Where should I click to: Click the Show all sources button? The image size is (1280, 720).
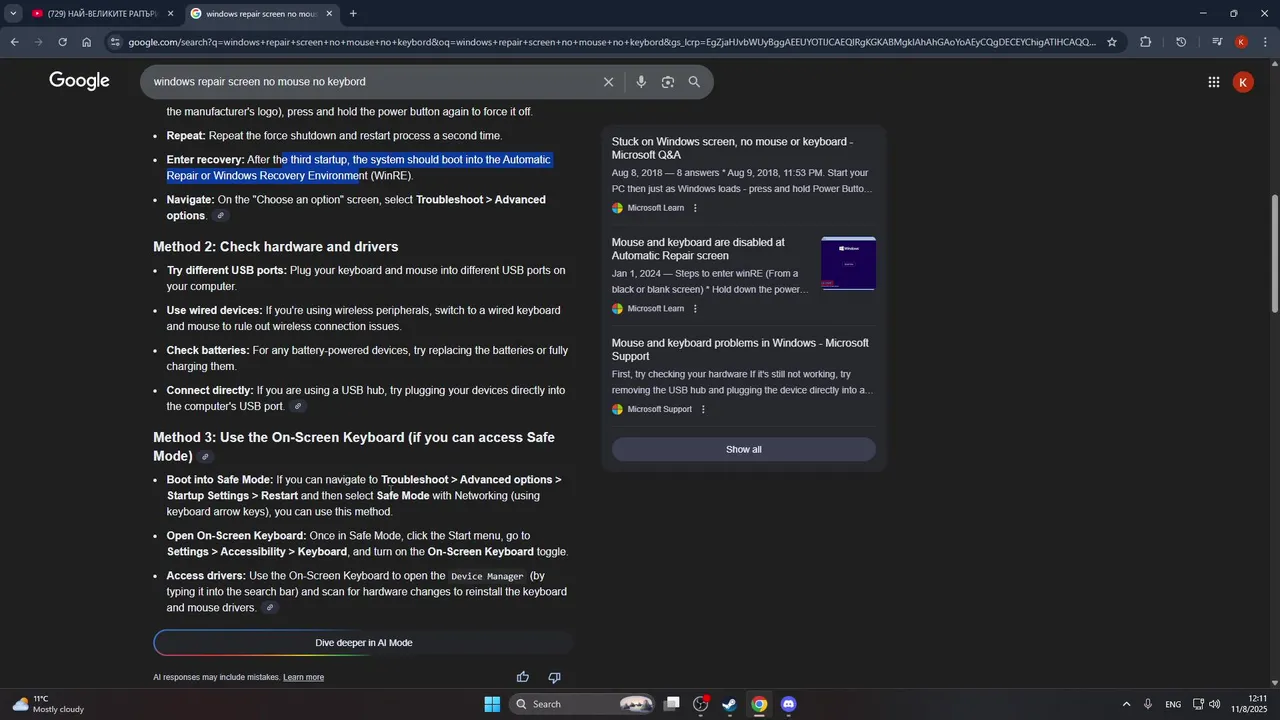pos(743,449)
